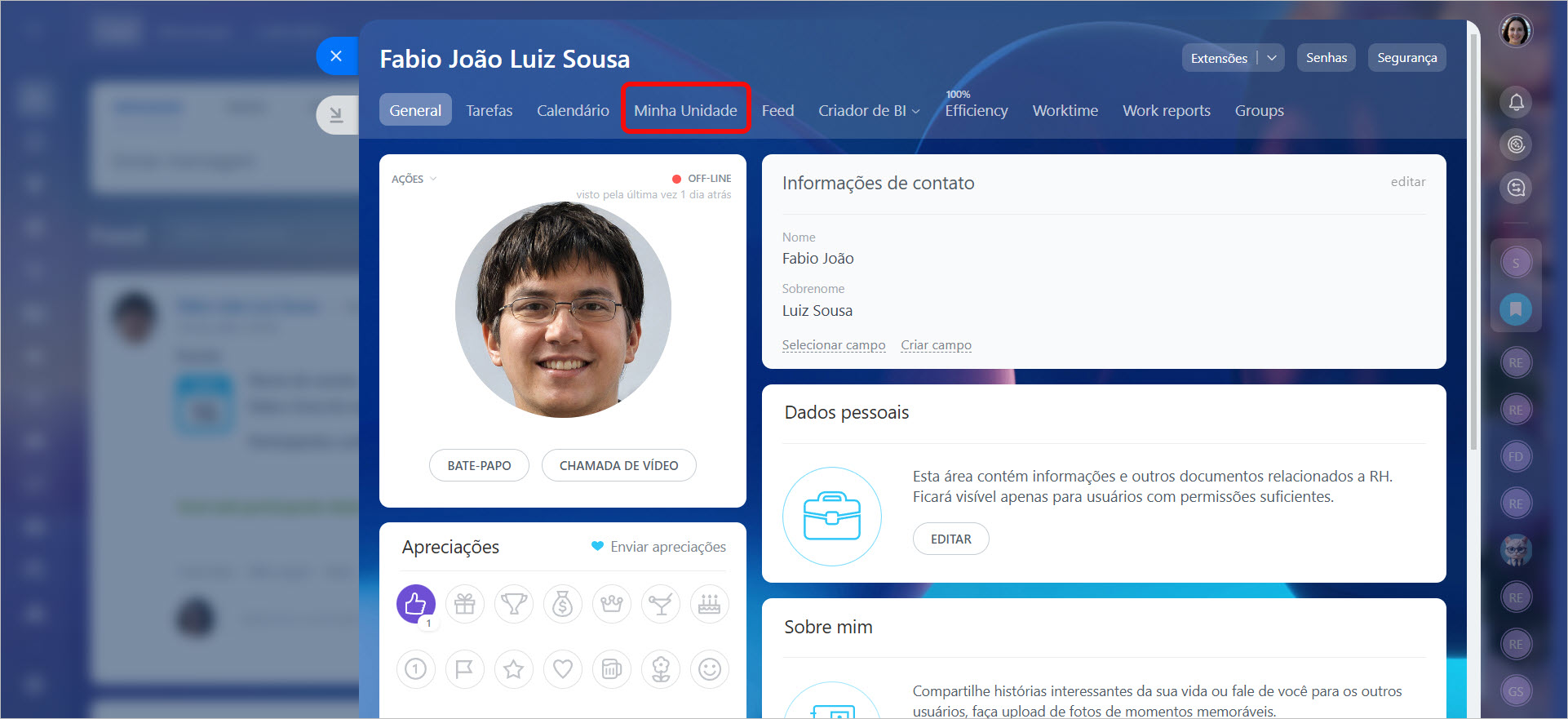This screenshot has width=1568, height=719.
Task: Choose the crown appreciation icon
Action: tap(612, 604)
